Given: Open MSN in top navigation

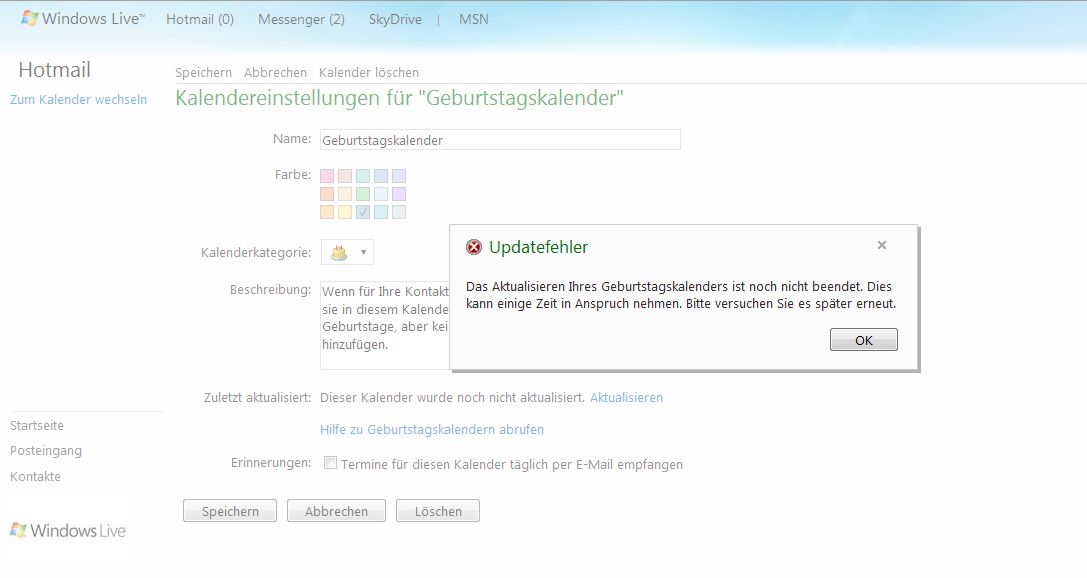Looking at the screenshot, I should click(x=473, y=19).
